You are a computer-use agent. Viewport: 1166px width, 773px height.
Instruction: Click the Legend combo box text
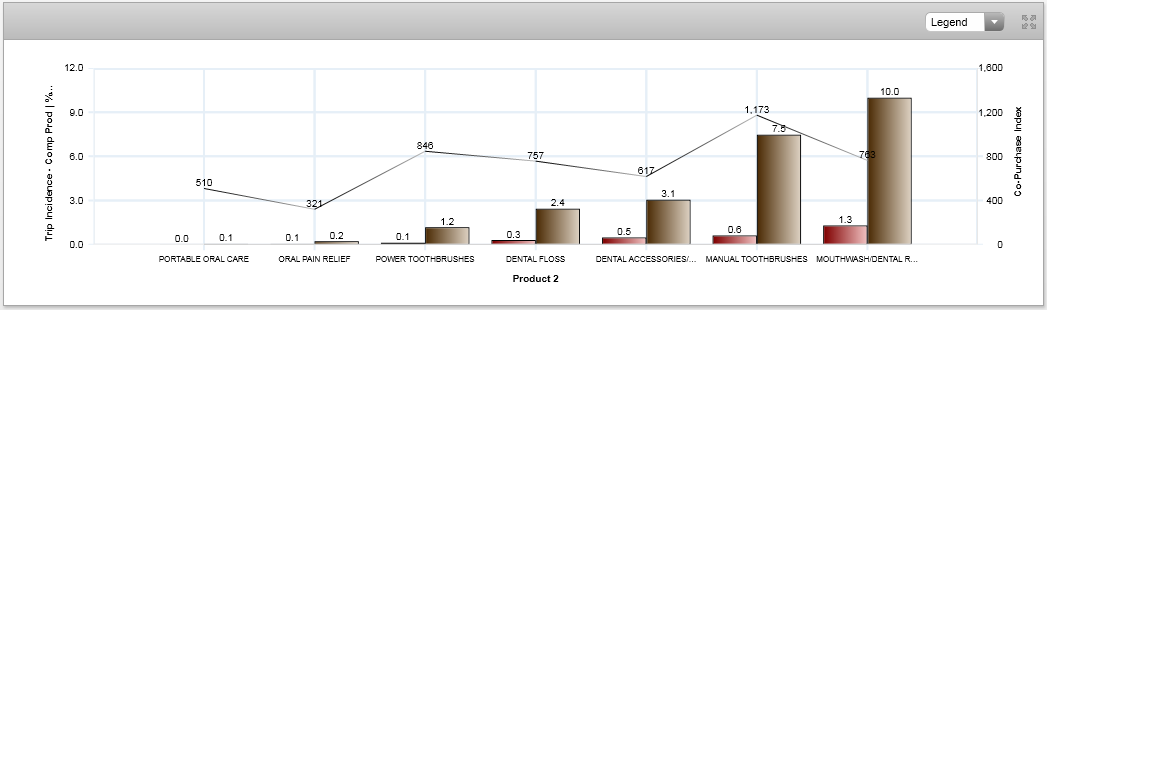click(x=954, y=22)
